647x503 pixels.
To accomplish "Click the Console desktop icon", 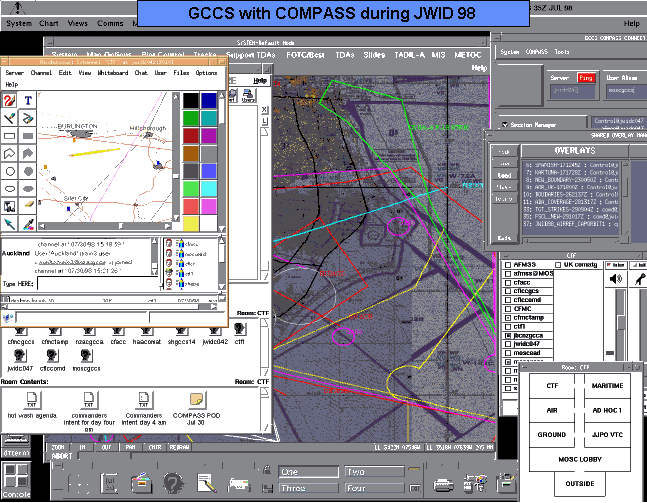I will 16,480.
